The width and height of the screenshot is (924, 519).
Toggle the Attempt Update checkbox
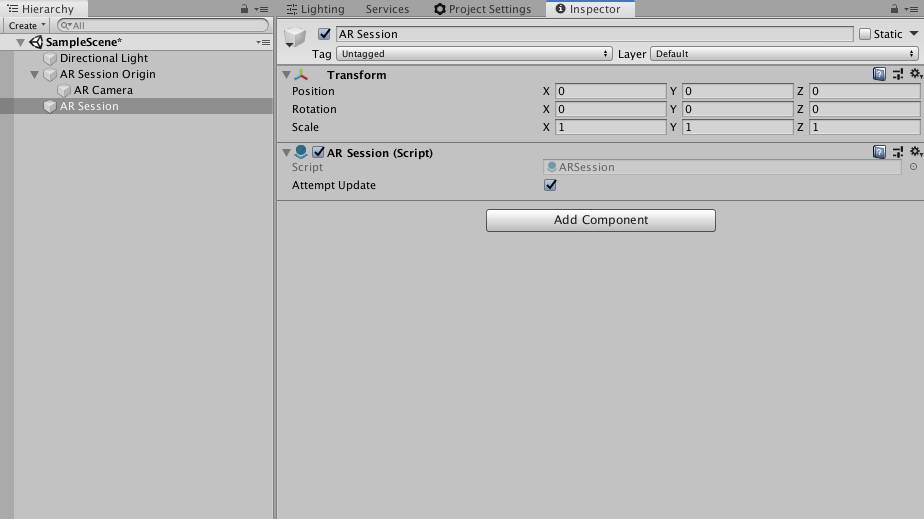point(550,185)
